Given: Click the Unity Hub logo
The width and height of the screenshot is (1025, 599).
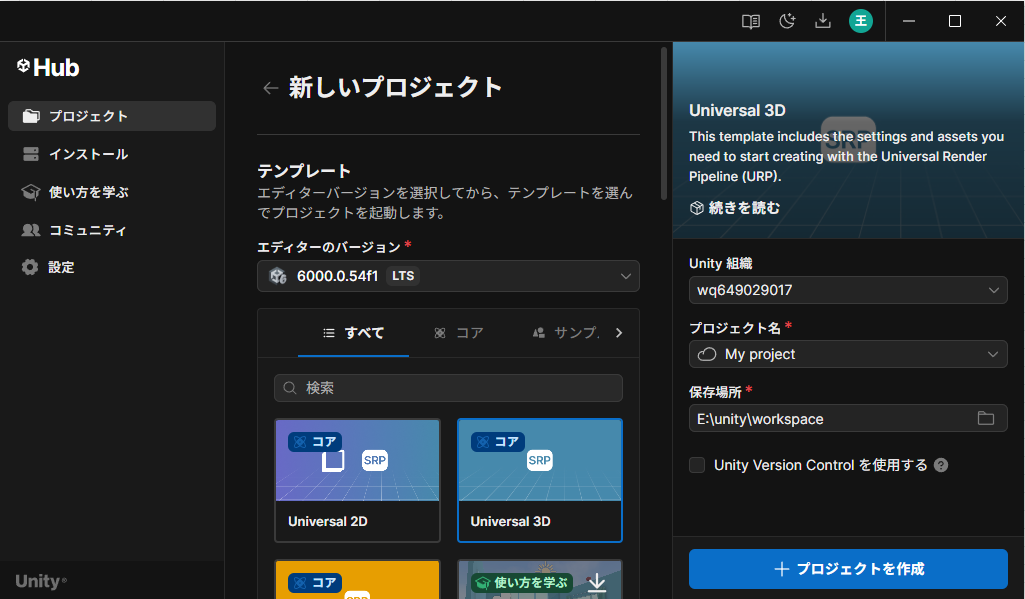Looking at the screenshot, I should (48, 67).
